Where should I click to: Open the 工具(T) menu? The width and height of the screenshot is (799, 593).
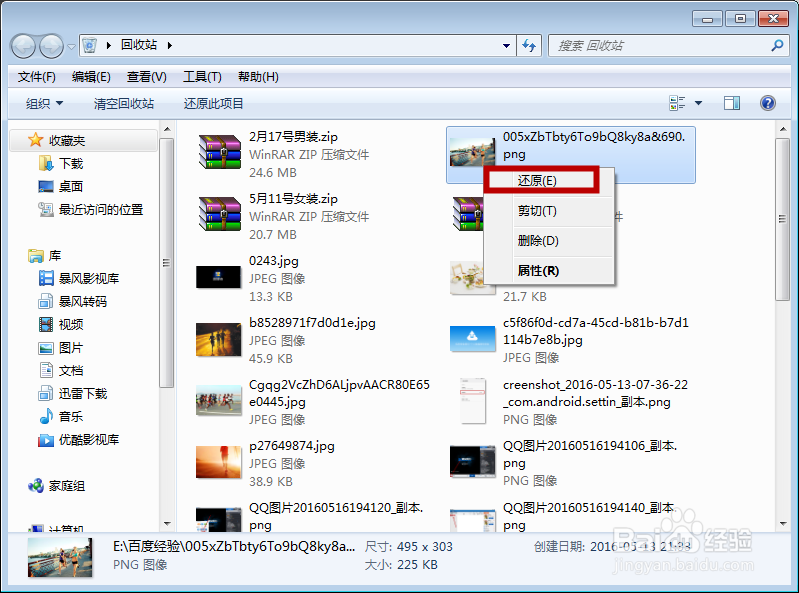coord(202,77)
